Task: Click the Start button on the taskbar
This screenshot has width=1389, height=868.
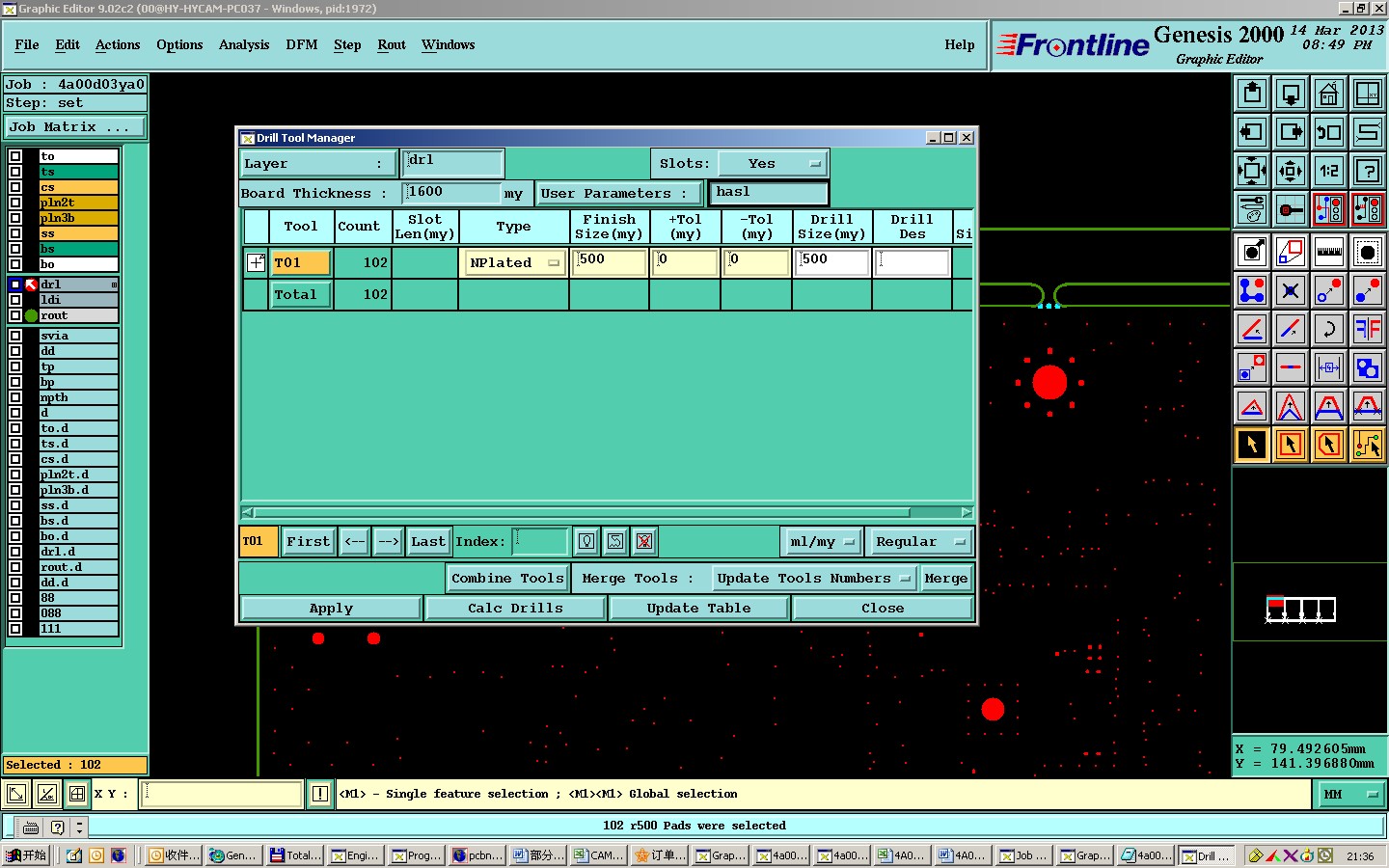Action: pos(26,855)
